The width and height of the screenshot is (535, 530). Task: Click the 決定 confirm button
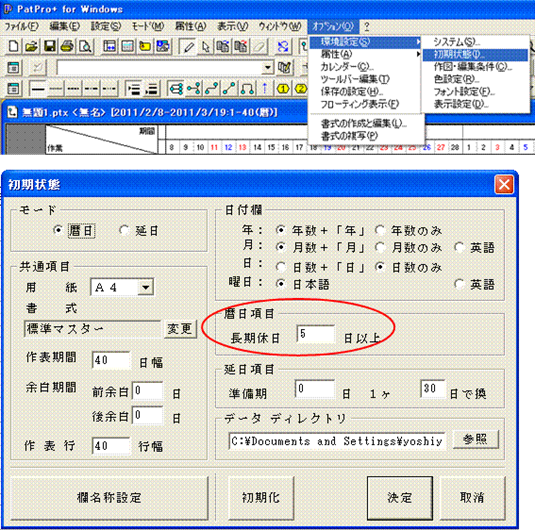click(x=400, y=498)
